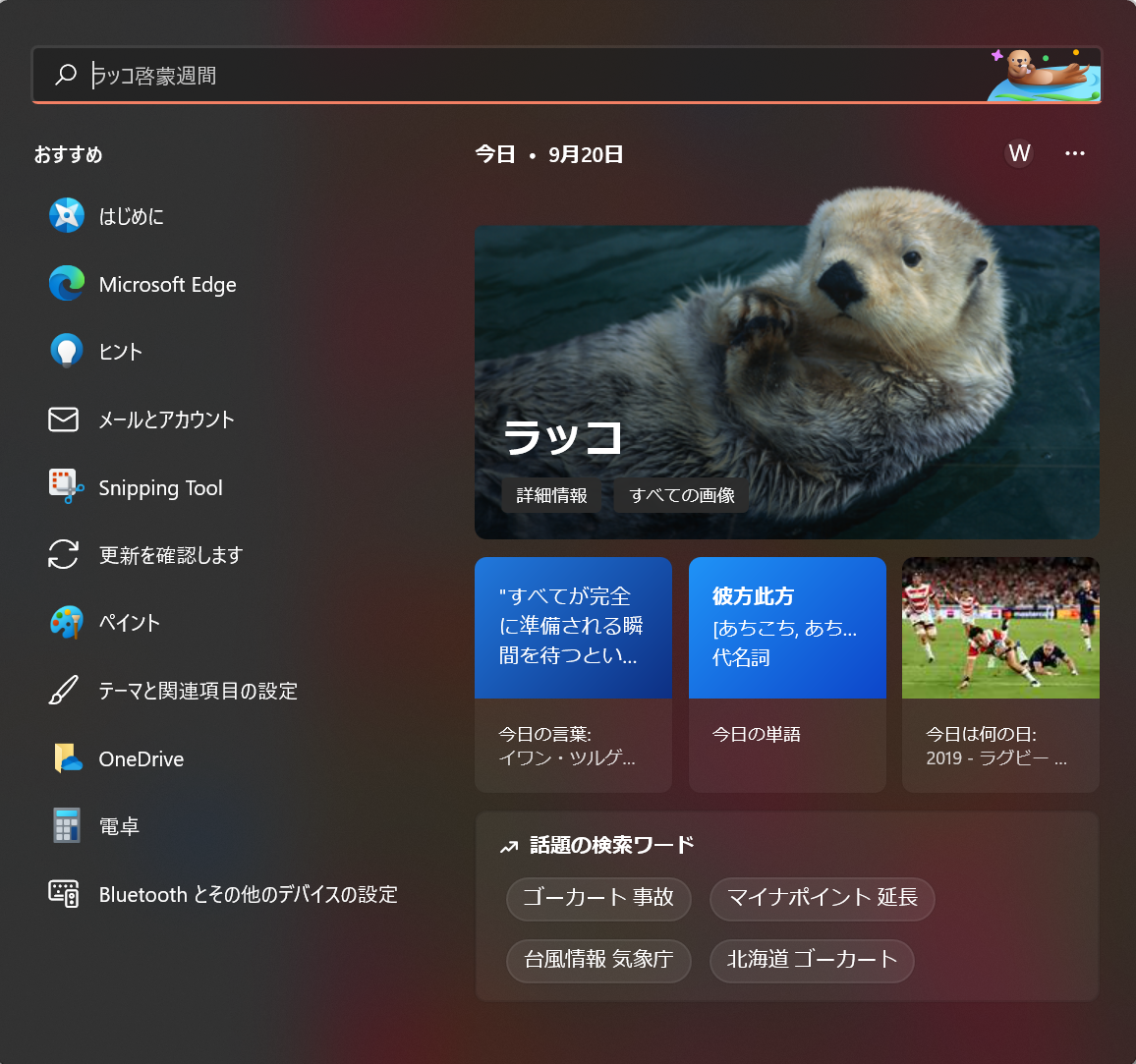Select the メールとアカウント label
The image size is (1136, 1064).
tap(167, 420)
